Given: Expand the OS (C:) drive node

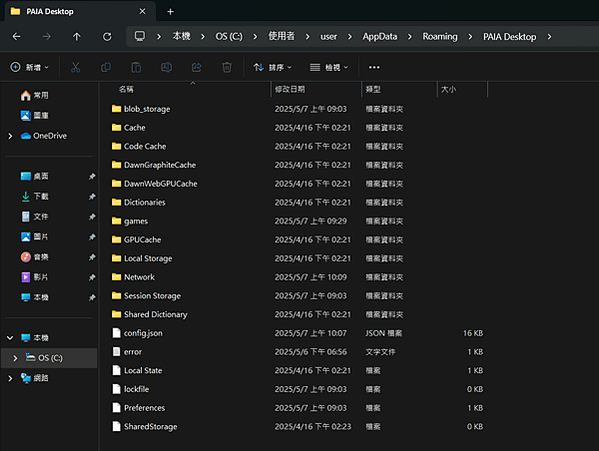Looking at the screenshot, I should (15, 358).
